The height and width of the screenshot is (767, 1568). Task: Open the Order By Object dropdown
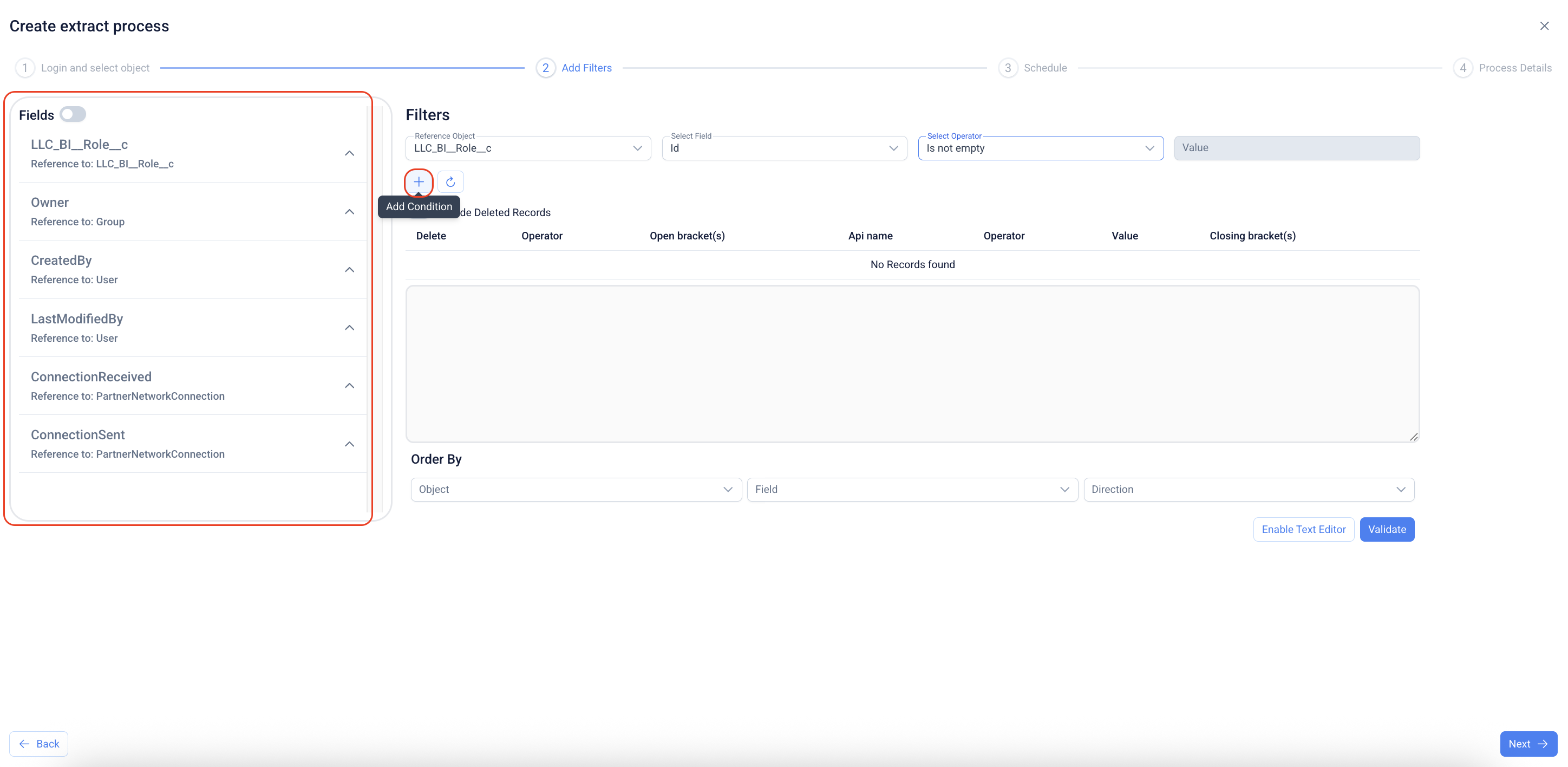point(576,490)
